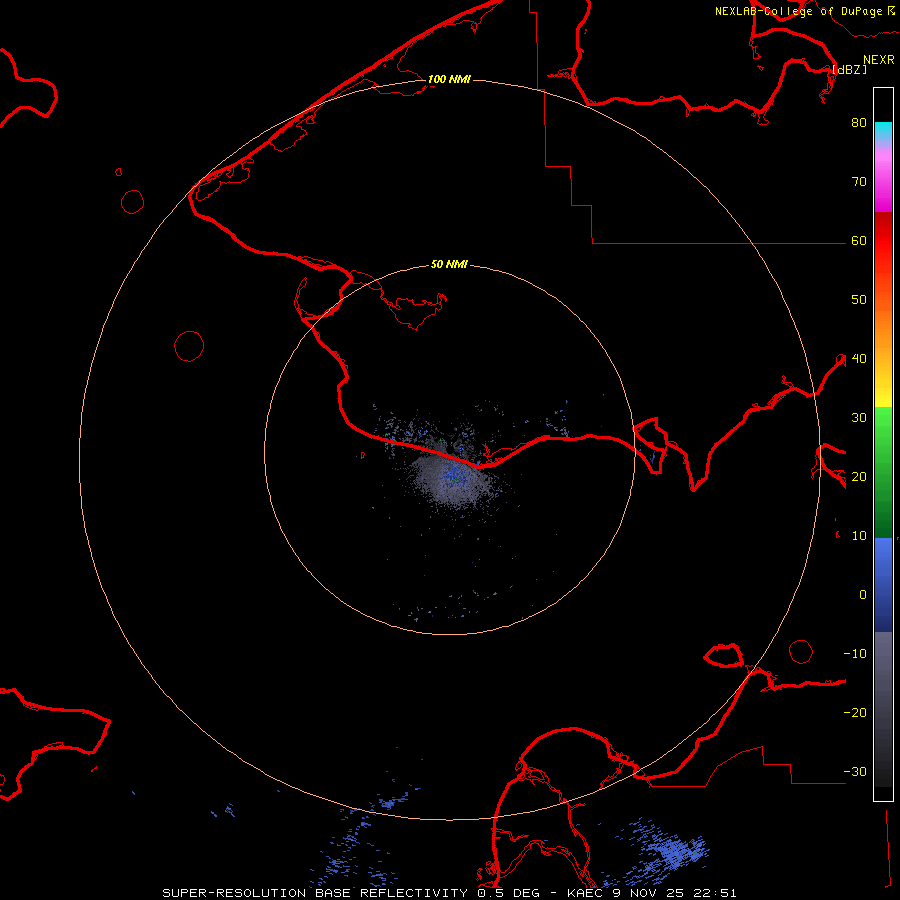Click the SUPER-RESOLUTION BASE REFLECTIVITY caption text

(315, 893)
